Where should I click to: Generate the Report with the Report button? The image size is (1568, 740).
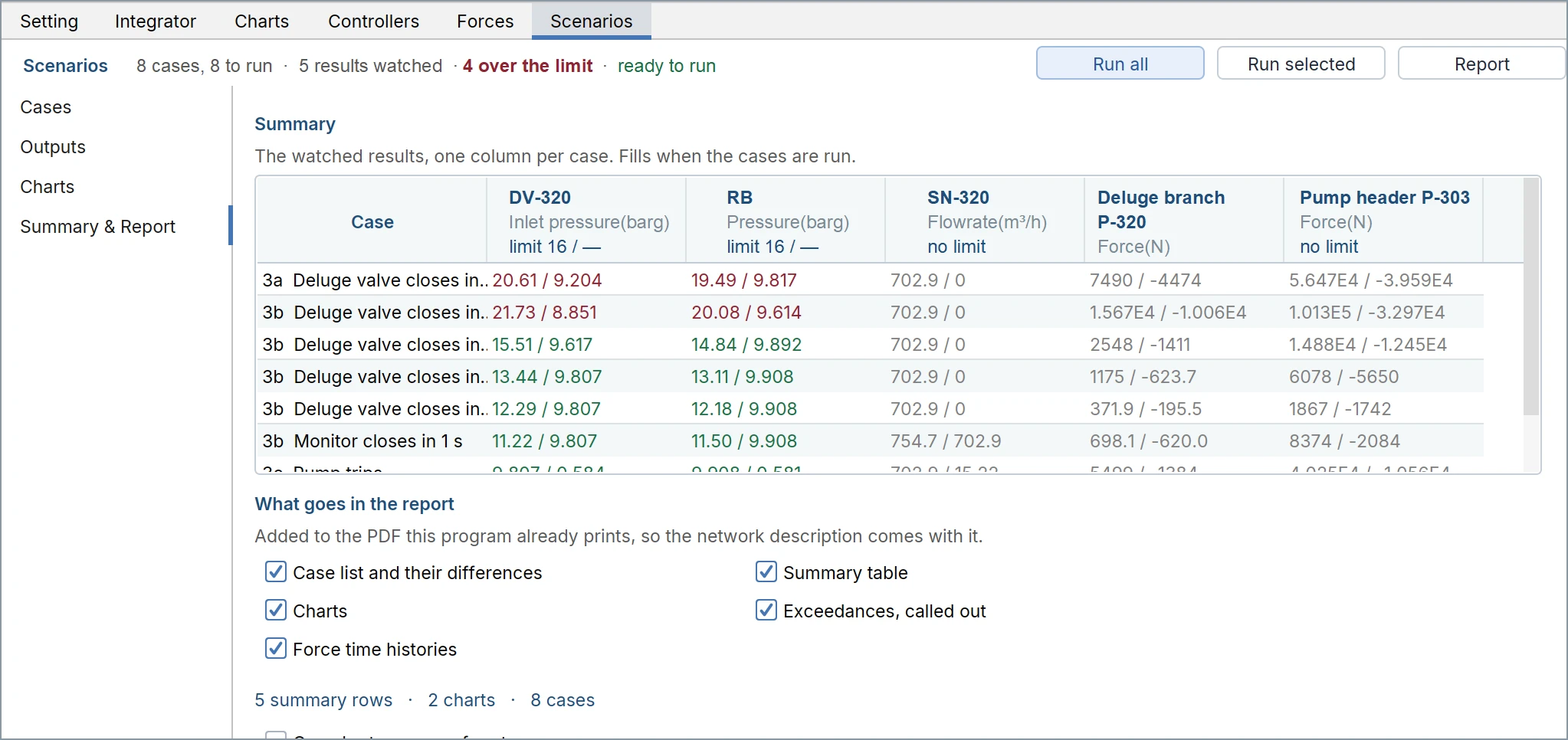pyautogui.click(x=1482, y=64)
